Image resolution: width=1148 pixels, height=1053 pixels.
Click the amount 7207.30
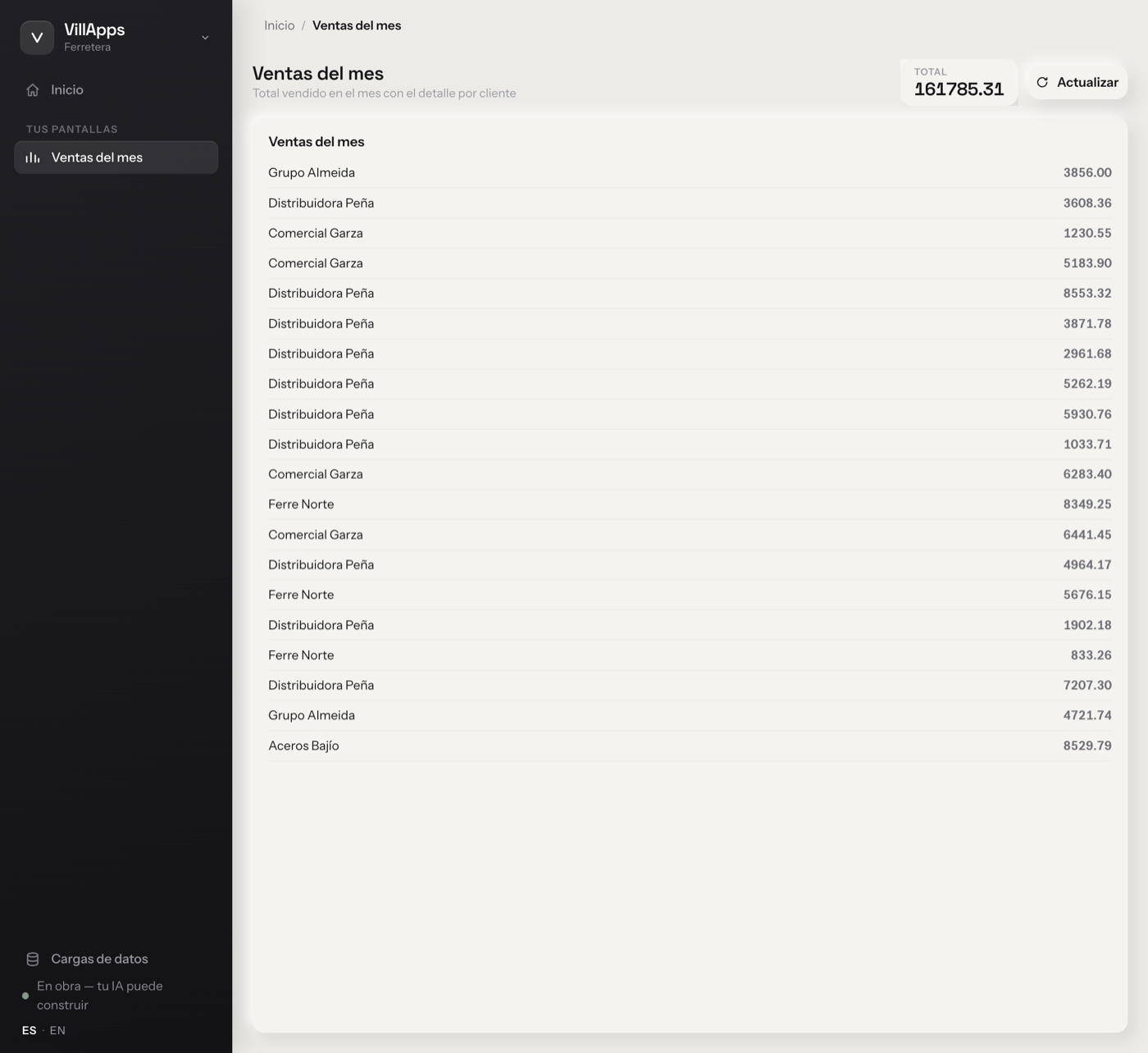tap(1087, 686)
